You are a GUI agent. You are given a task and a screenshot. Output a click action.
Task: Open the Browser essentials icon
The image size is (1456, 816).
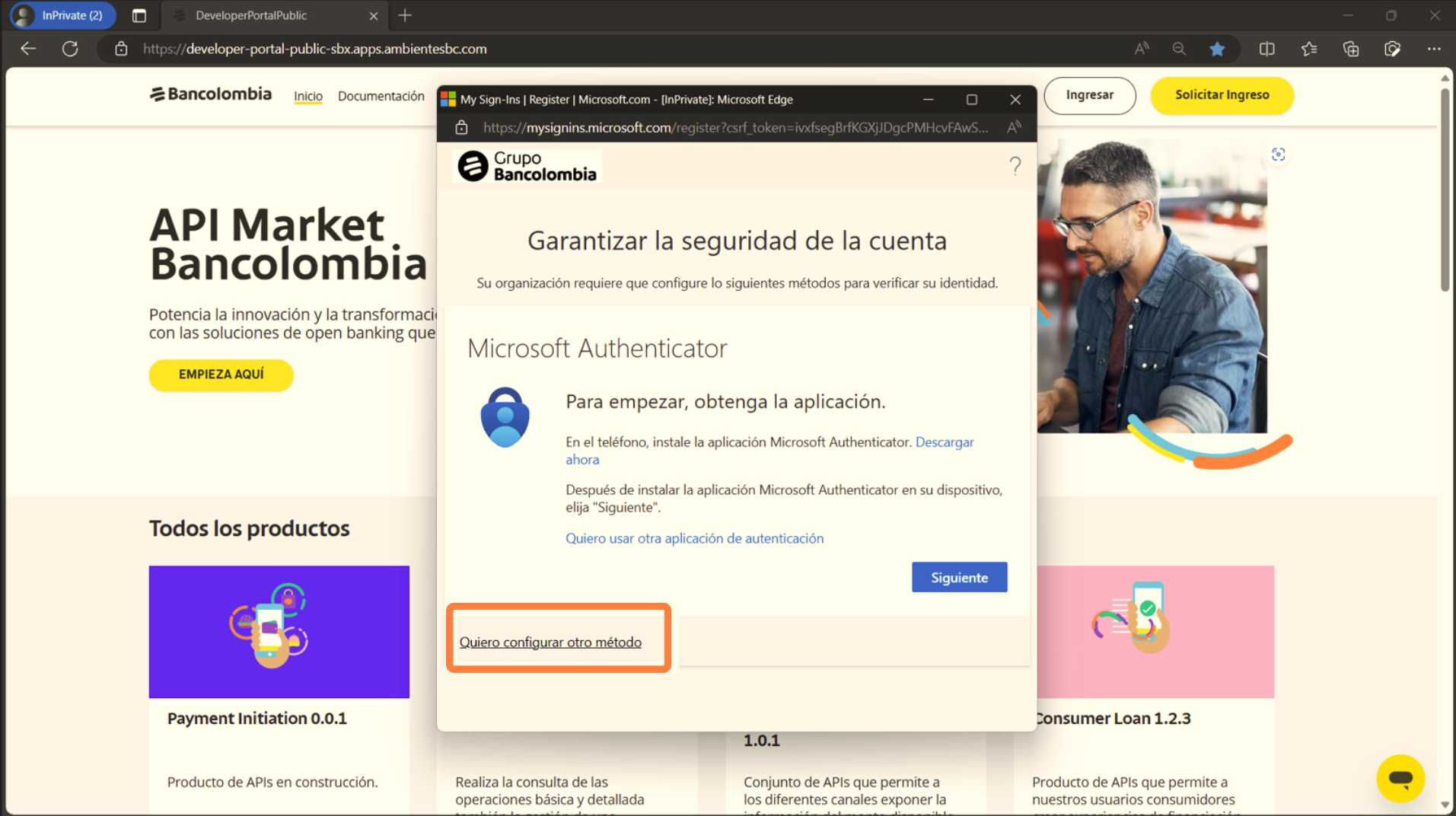point(1392,49)
